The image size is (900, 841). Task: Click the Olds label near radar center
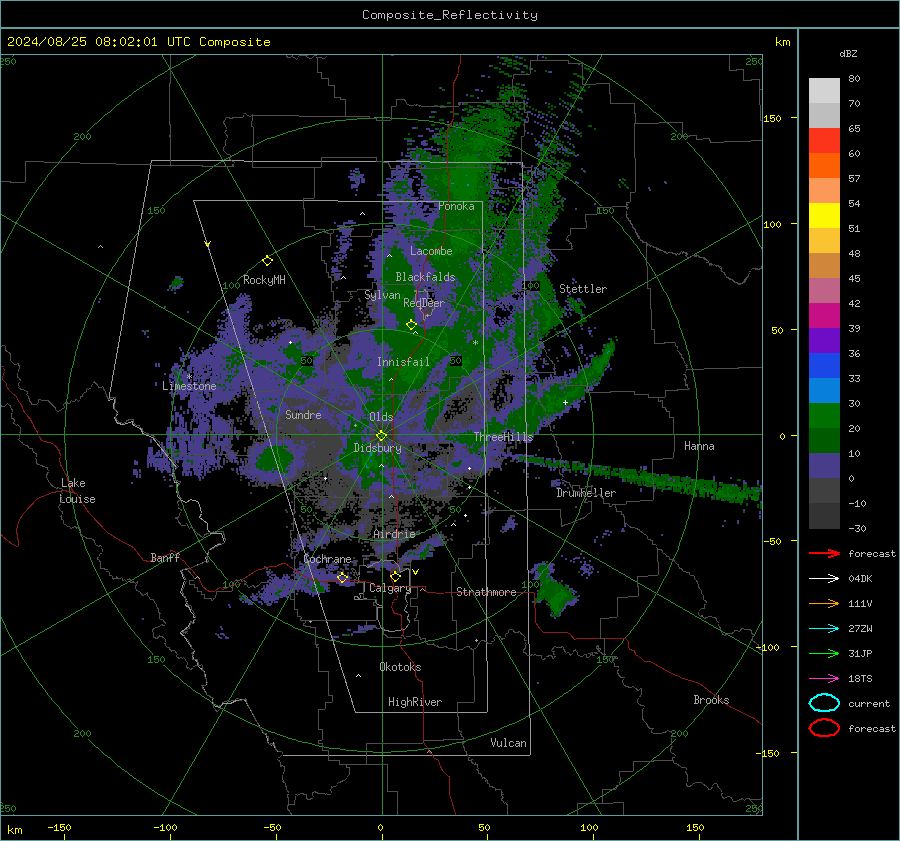pos(381,417)
